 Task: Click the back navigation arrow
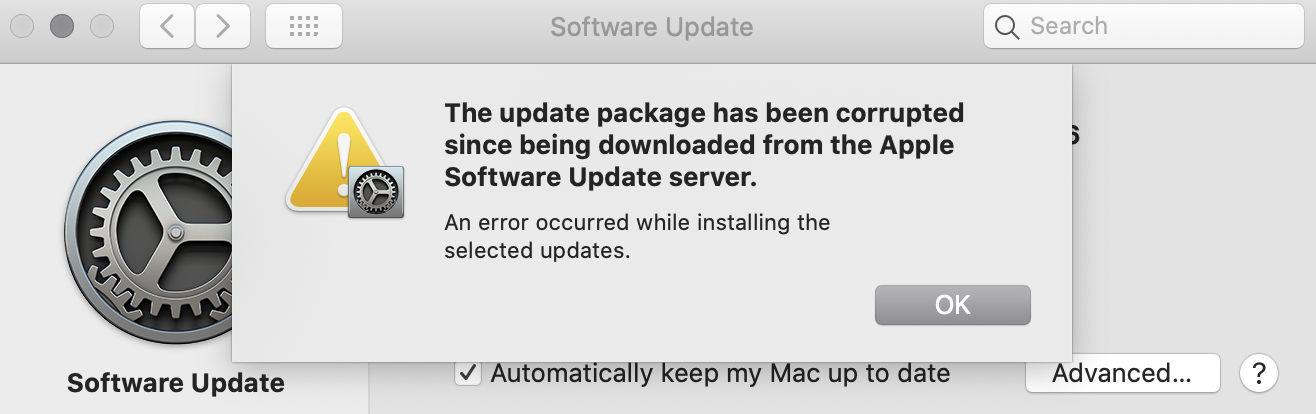tap(167, 27)
